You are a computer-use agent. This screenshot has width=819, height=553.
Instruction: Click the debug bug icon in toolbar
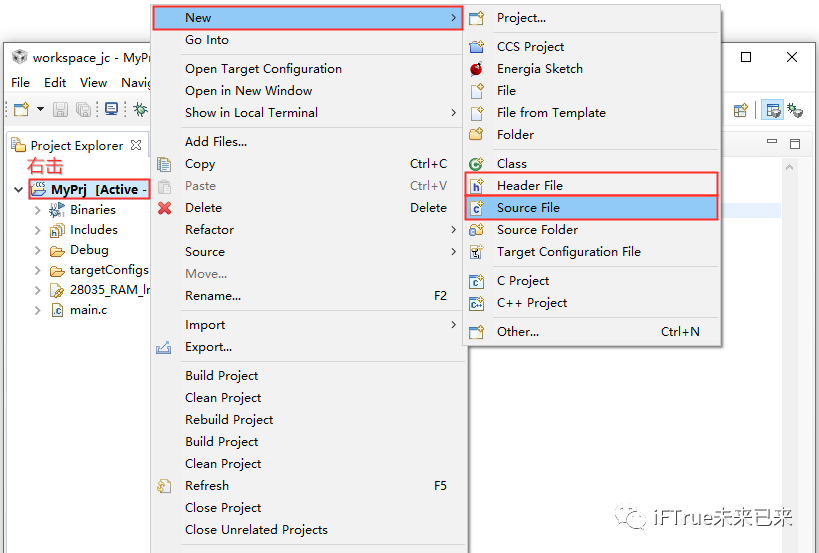(140, 109)
